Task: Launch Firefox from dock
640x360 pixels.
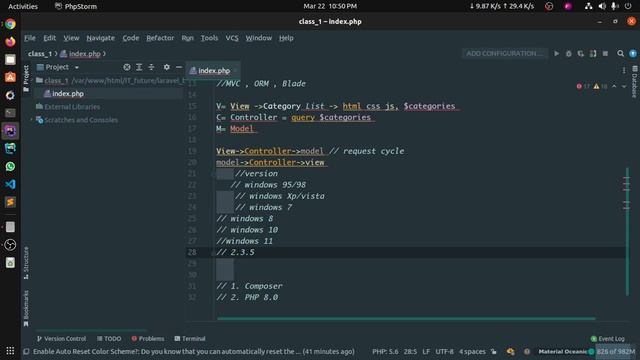Action: (10, 42)
